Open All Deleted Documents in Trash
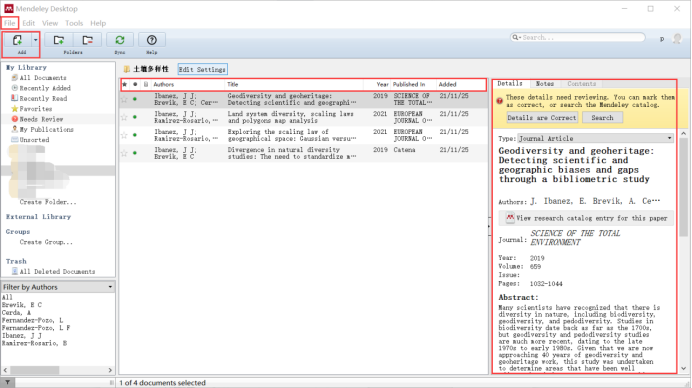The height and width of the screenshot is (388, 692). 57,271
